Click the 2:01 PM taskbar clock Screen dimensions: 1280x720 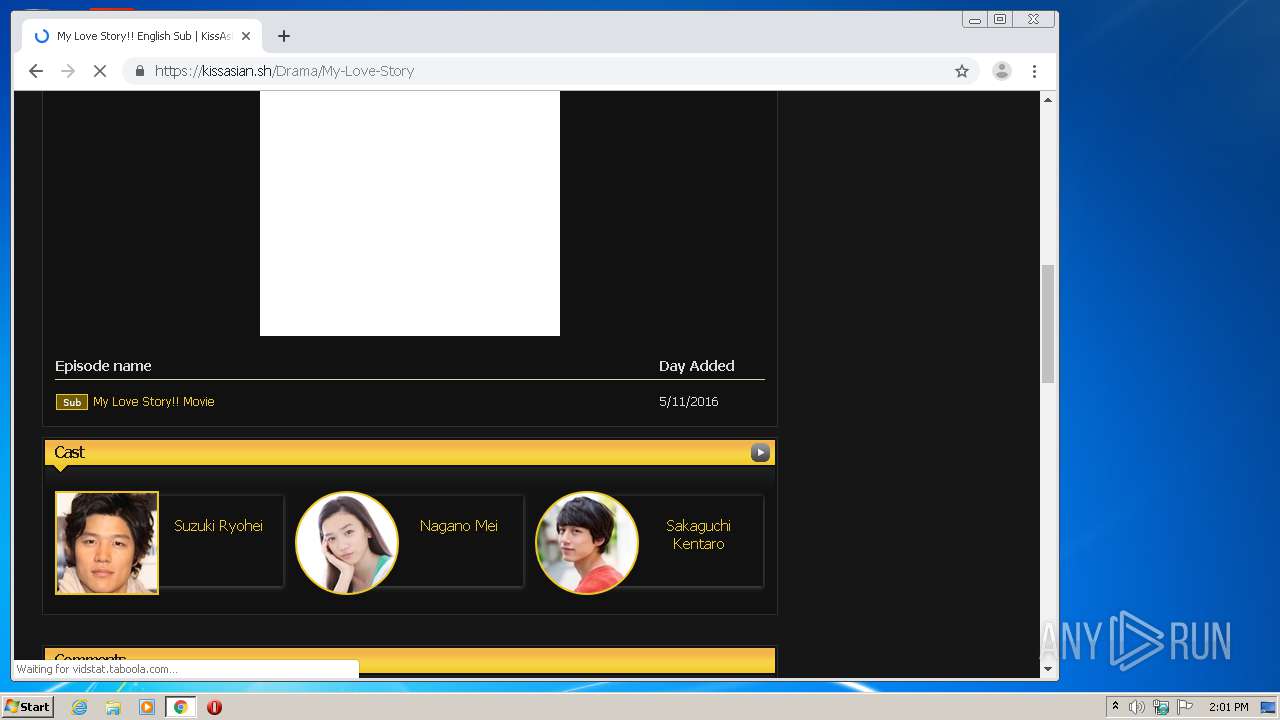(x=1228, y=707)
